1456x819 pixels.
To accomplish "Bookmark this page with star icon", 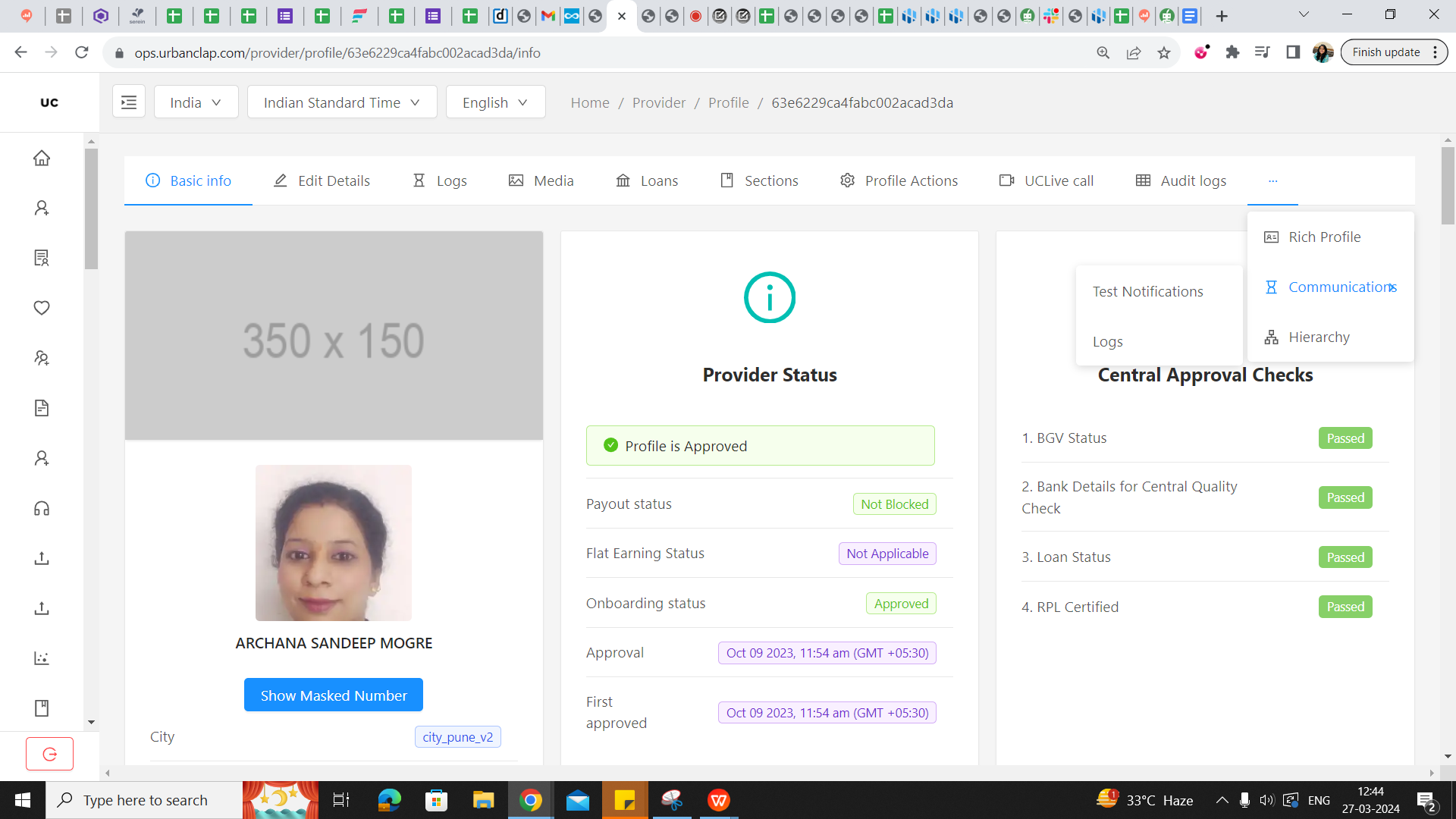I will [x=1164, y=53].
